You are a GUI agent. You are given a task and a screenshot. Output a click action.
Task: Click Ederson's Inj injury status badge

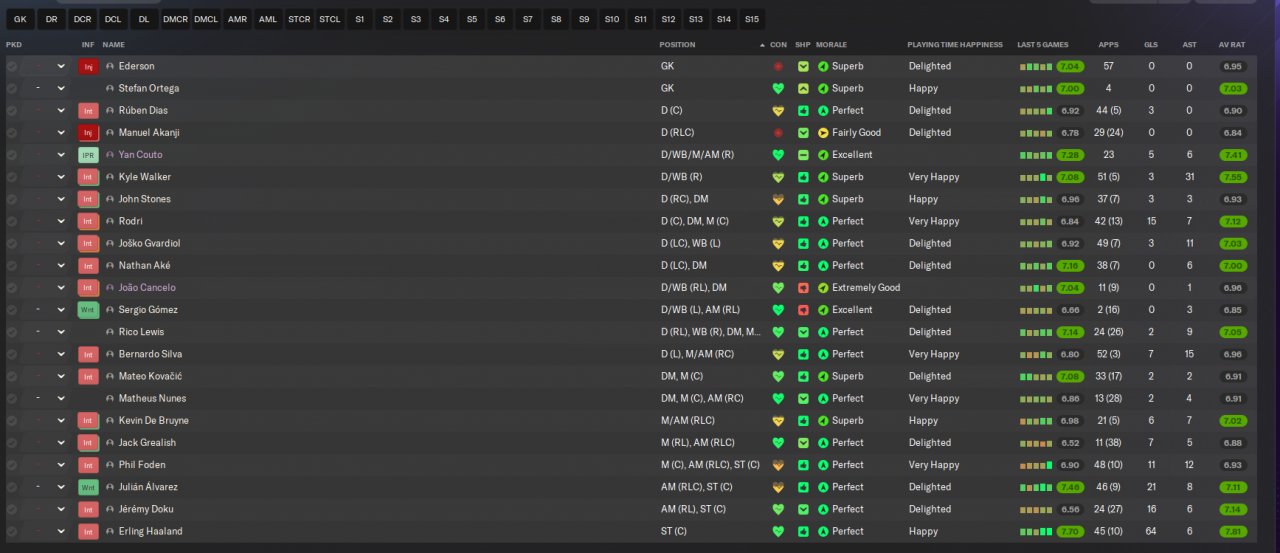(88, 66)
